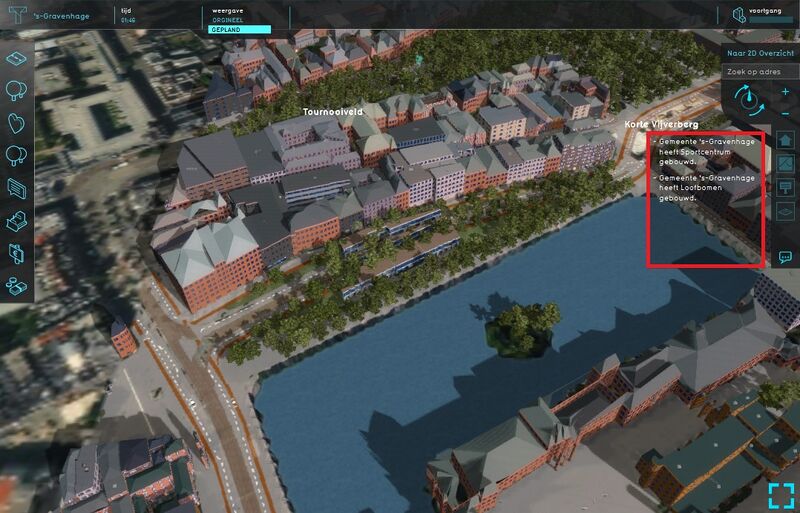Screen dimensions: 800x513
Task: Open the stacked money icon at sidebar bottom
Action: (x=17, y=284)
